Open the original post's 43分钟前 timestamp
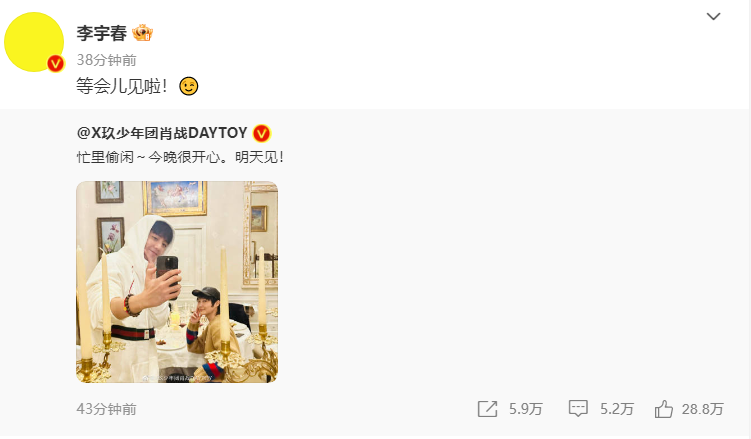Image resolution: width=751 pixels, height=439 pixels. tap(106, 409)
